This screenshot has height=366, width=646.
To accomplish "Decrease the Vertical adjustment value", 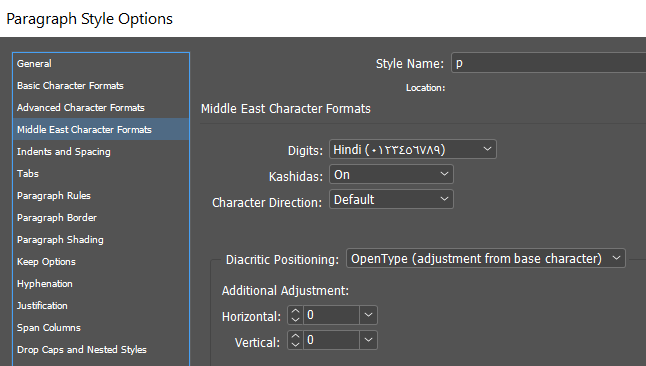I will point(295,345).
